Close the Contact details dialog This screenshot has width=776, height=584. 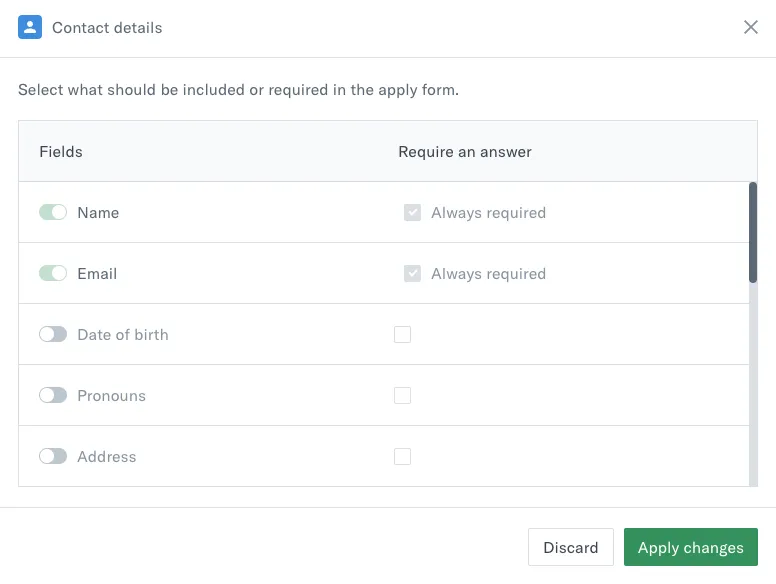(x=751, y=27)
